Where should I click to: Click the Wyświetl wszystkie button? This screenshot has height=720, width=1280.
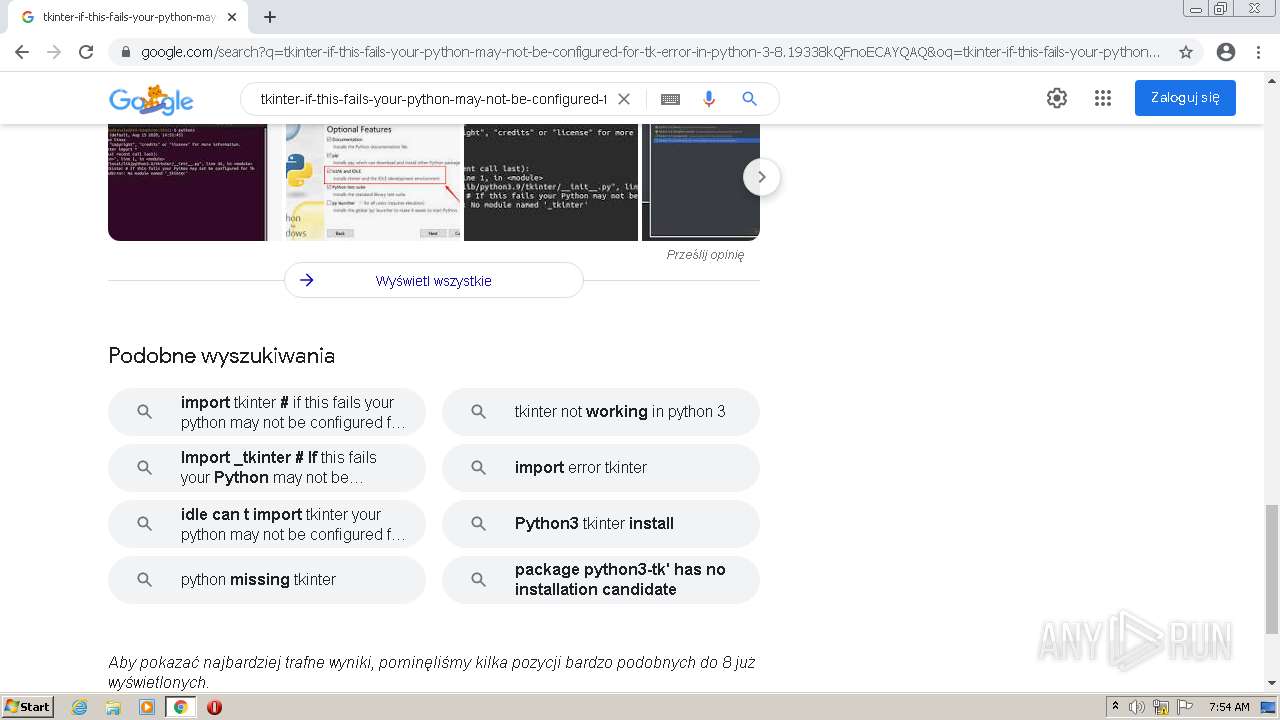434,280
